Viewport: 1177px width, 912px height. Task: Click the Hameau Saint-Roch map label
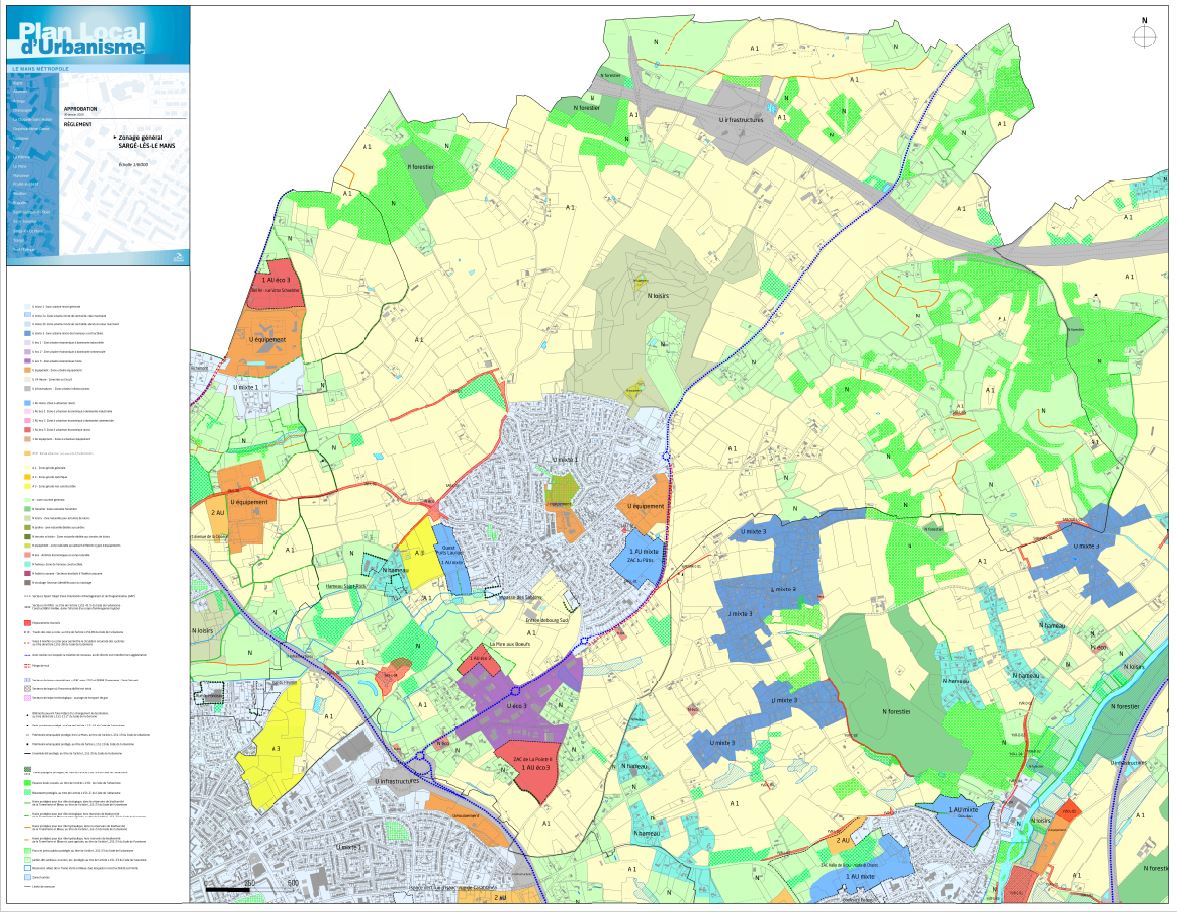pos(378,588)
